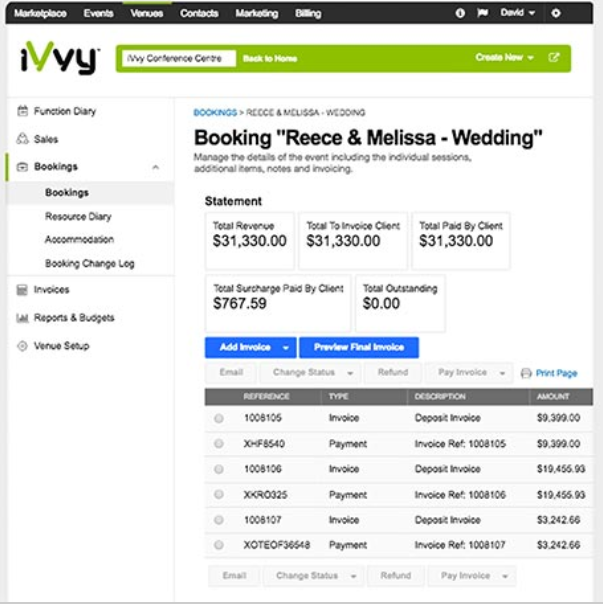Collapse the Bookings sidebar section
Image resolution: width=603 pixels, height=605 pixels.
[155, 167]
